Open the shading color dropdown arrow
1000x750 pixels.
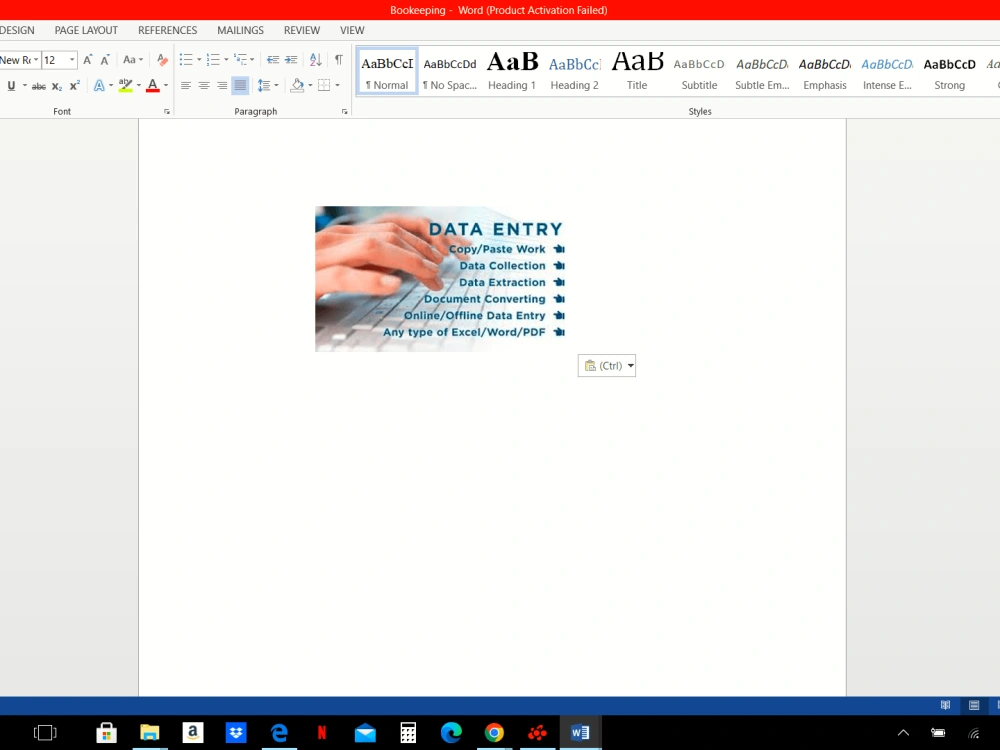point(310,85)
